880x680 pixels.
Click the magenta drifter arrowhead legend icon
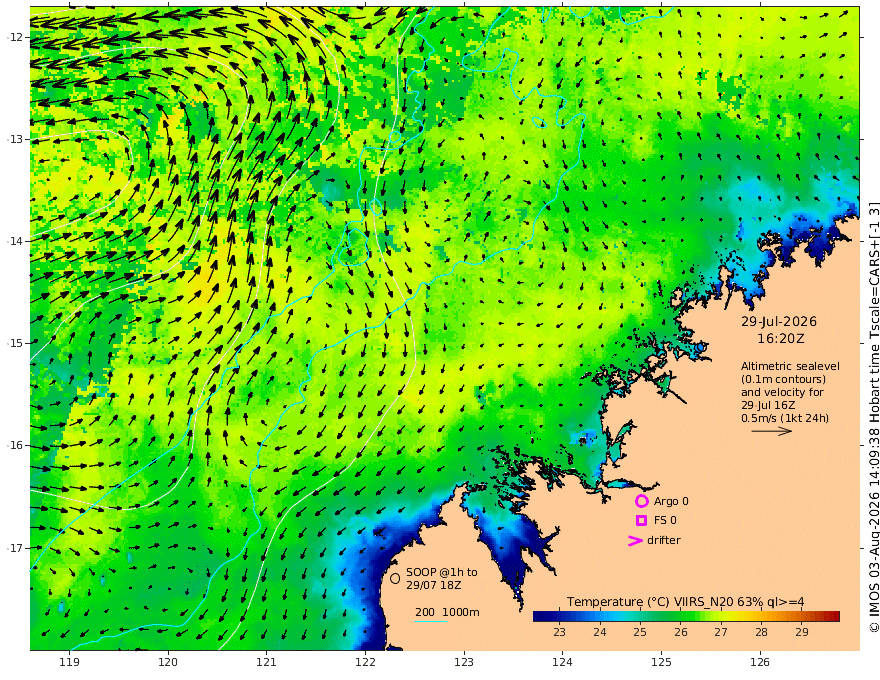pyautogui.click(x=635, y=541)
